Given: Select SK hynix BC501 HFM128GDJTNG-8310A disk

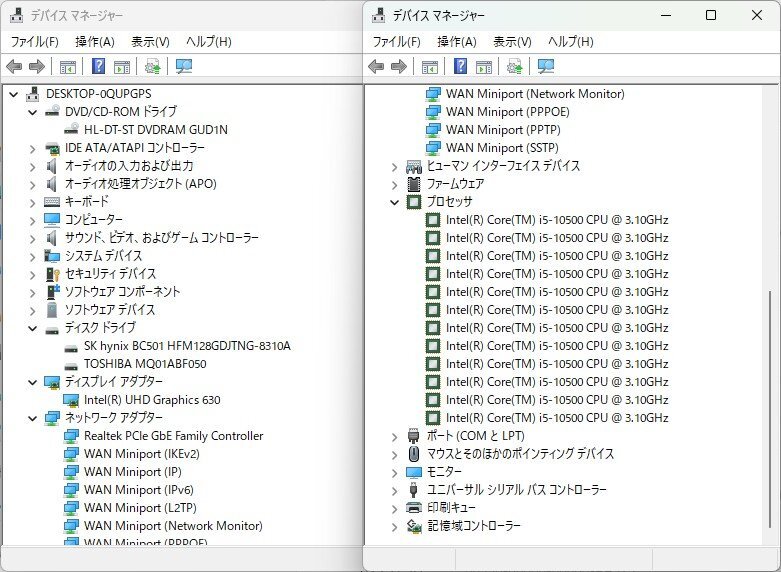Looking at the screenshot, I should (x=187, y=346).
